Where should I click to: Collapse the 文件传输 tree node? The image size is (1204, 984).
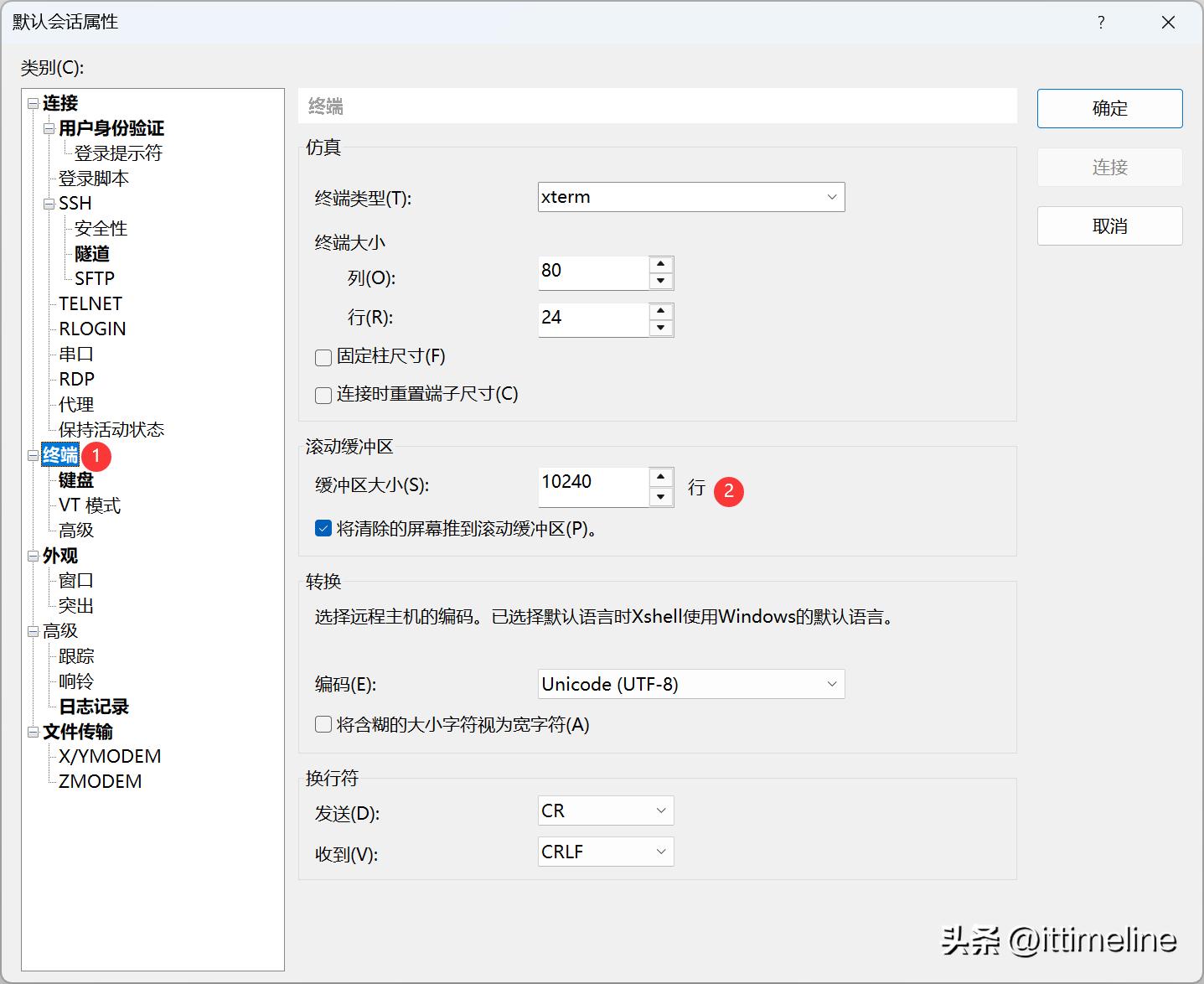pos(33,732)
